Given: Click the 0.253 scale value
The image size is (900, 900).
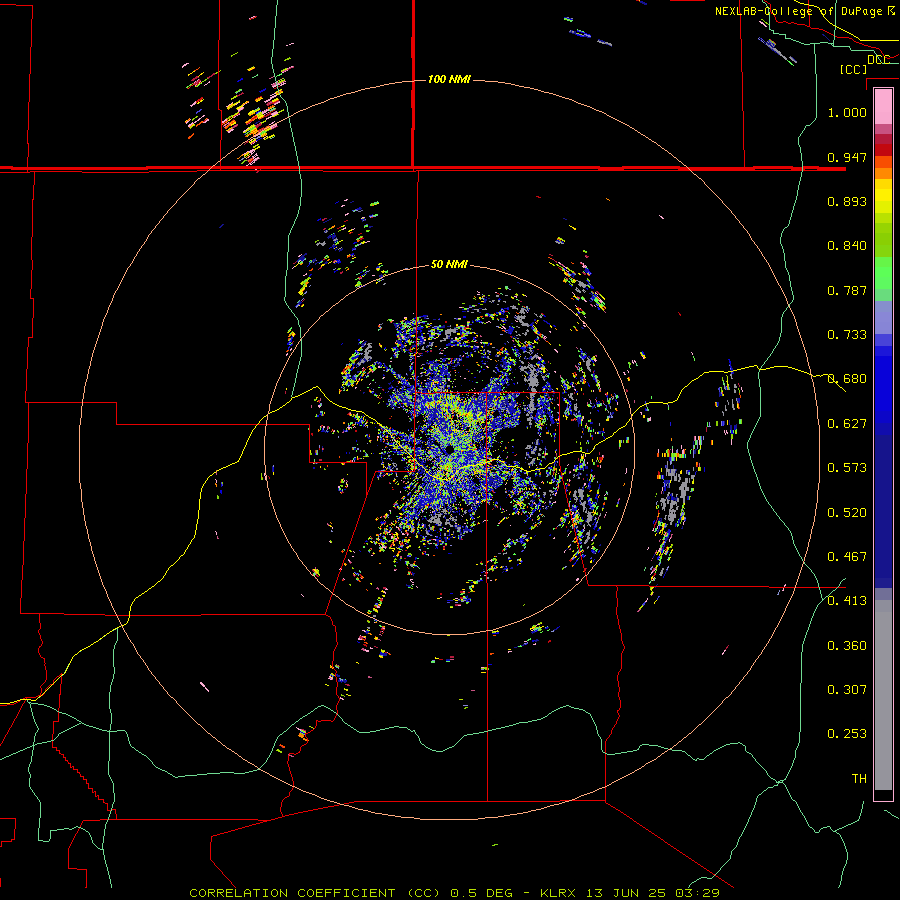Looking at the screenshot, I should (847, 734).
